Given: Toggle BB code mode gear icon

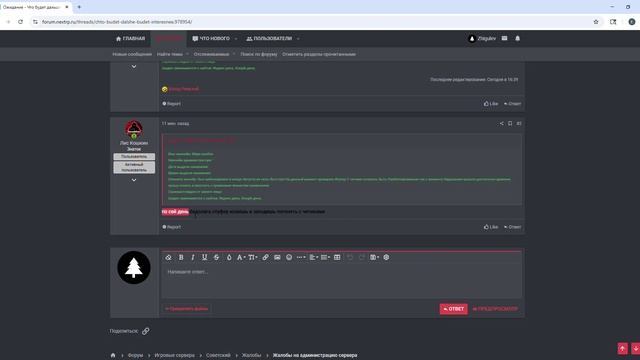Looking at the screenshot, I should coord(386,258).
